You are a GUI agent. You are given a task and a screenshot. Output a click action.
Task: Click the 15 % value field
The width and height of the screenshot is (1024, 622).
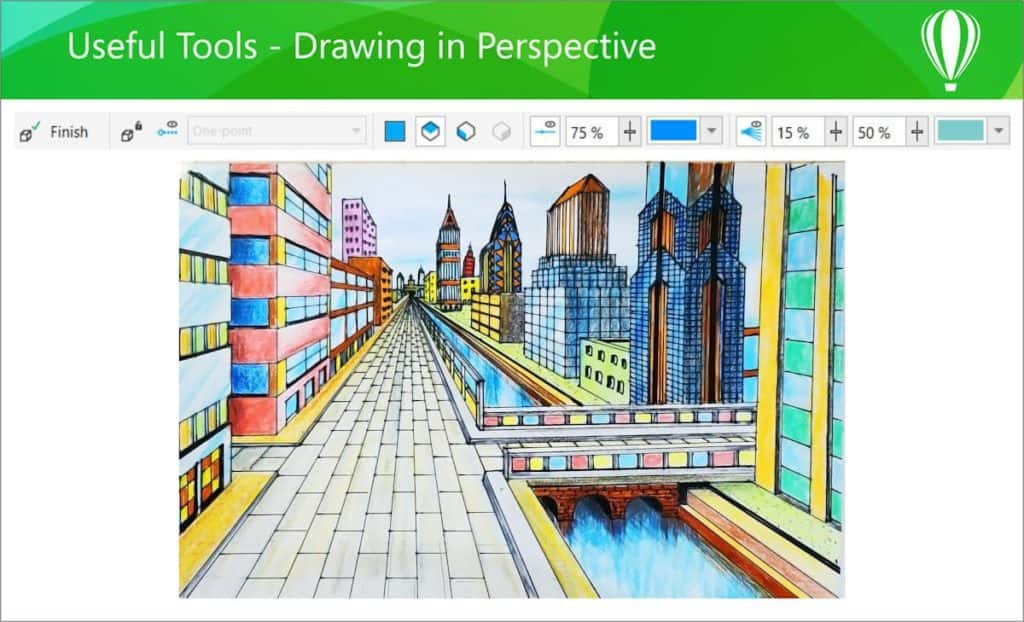(796, 132)
